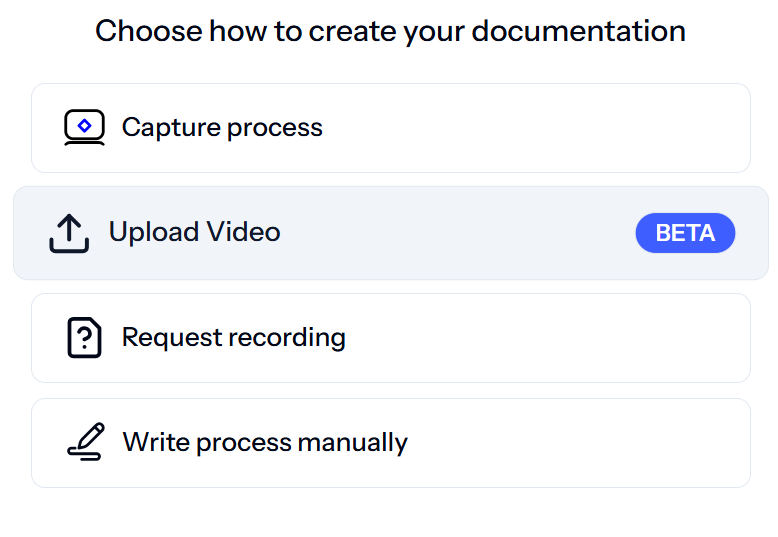Click the upload arrow icon

pyautogui.click(x=69, y=233)
